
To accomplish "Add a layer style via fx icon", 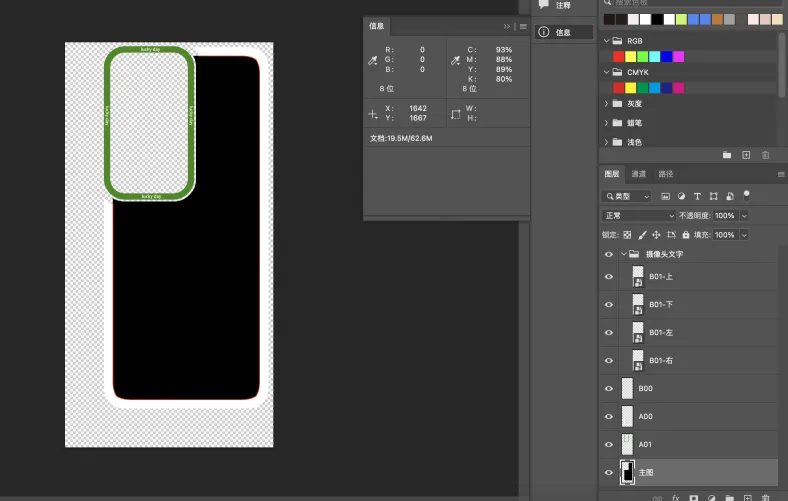I will tap(675, 496).
